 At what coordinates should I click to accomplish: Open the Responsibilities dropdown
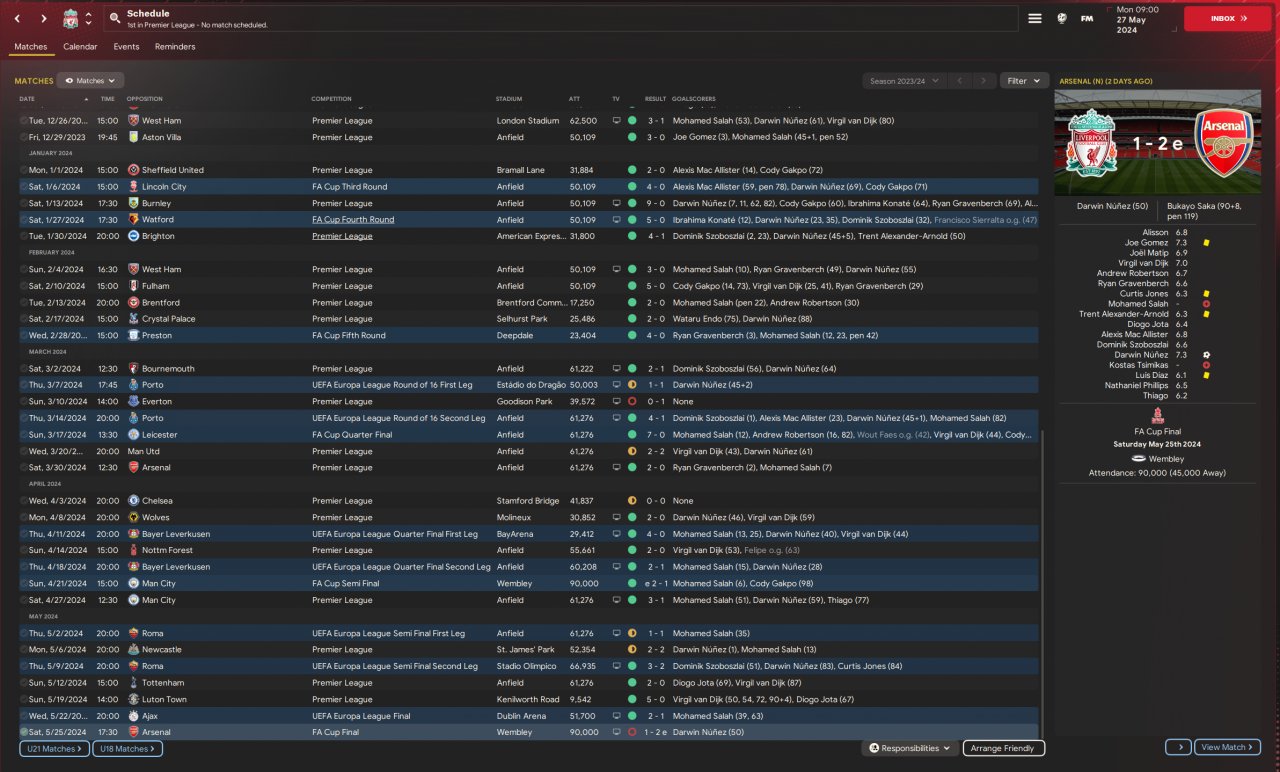click(909, 748)
